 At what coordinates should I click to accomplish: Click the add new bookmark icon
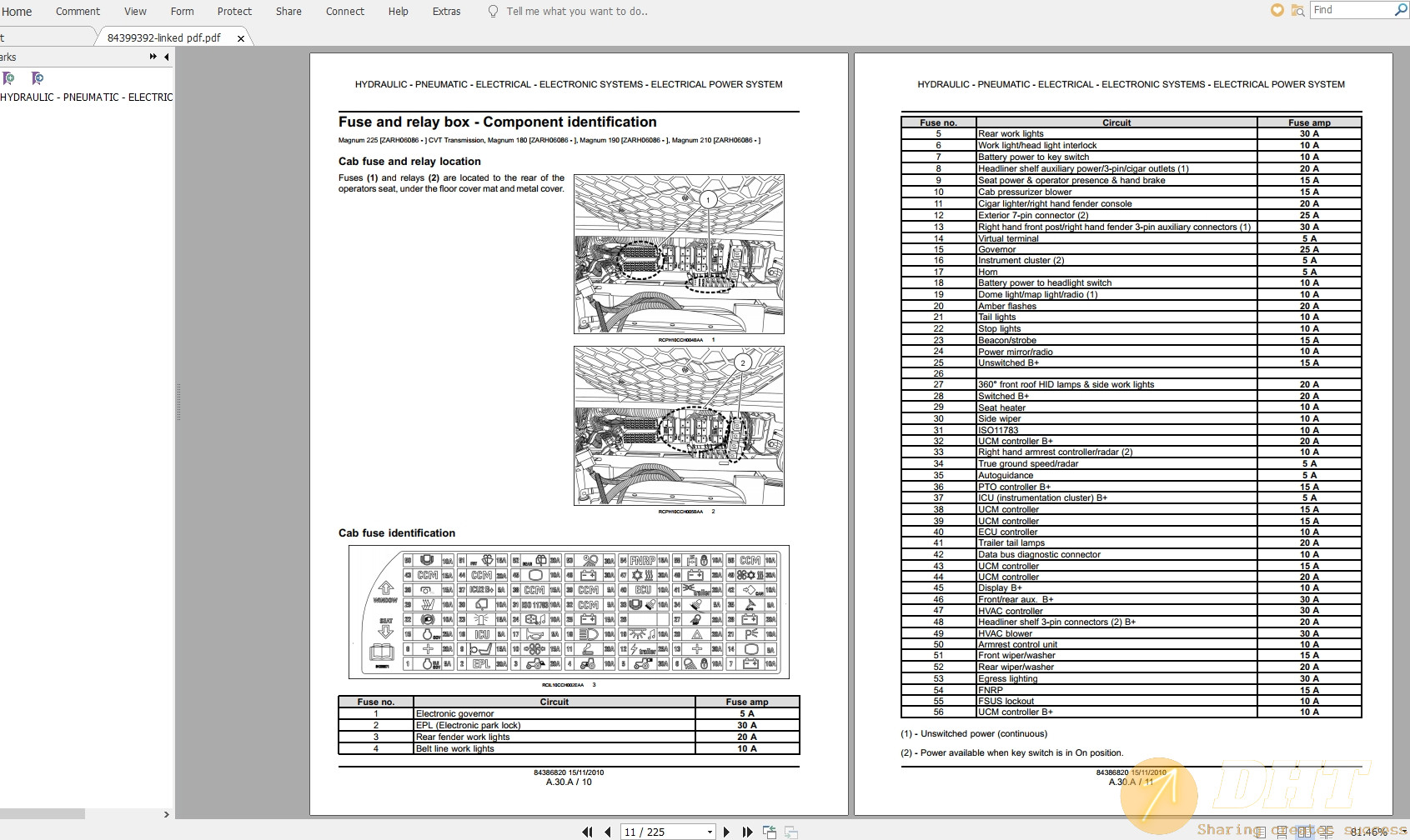click(x=9, y=78)
